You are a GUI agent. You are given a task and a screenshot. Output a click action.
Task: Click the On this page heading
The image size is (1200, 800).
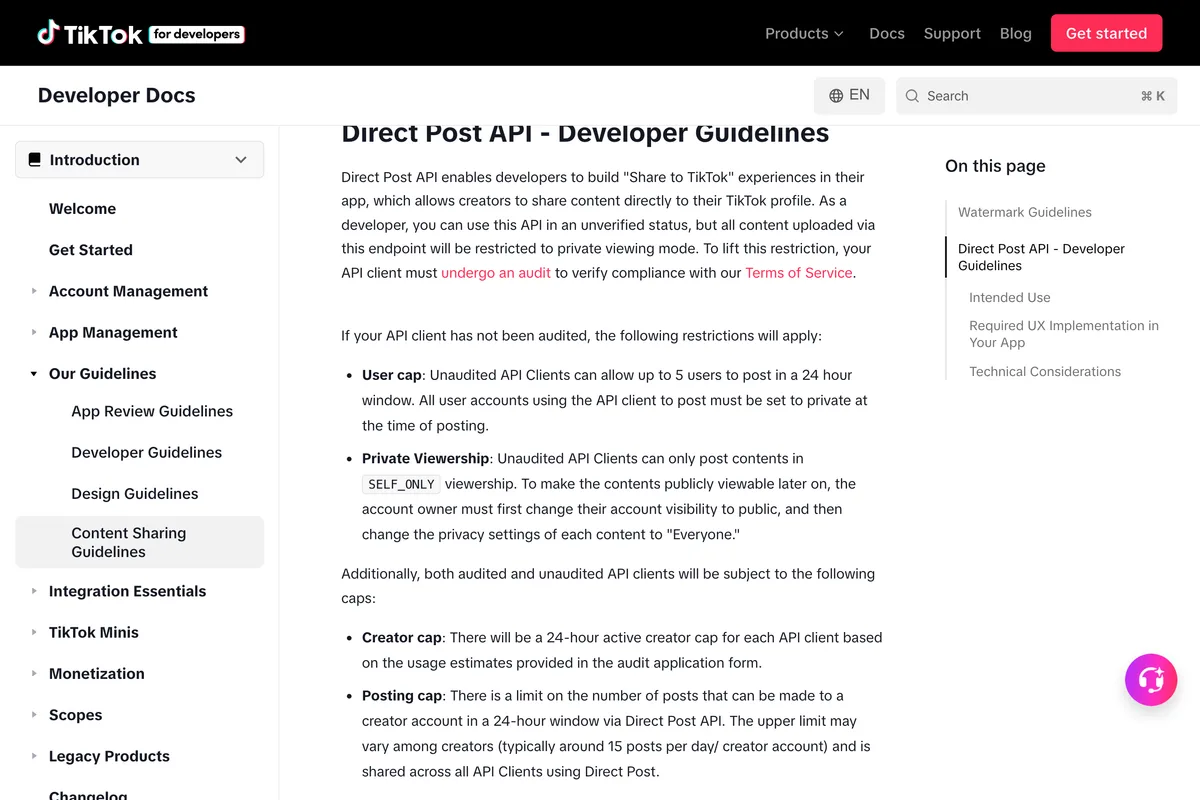995,166
